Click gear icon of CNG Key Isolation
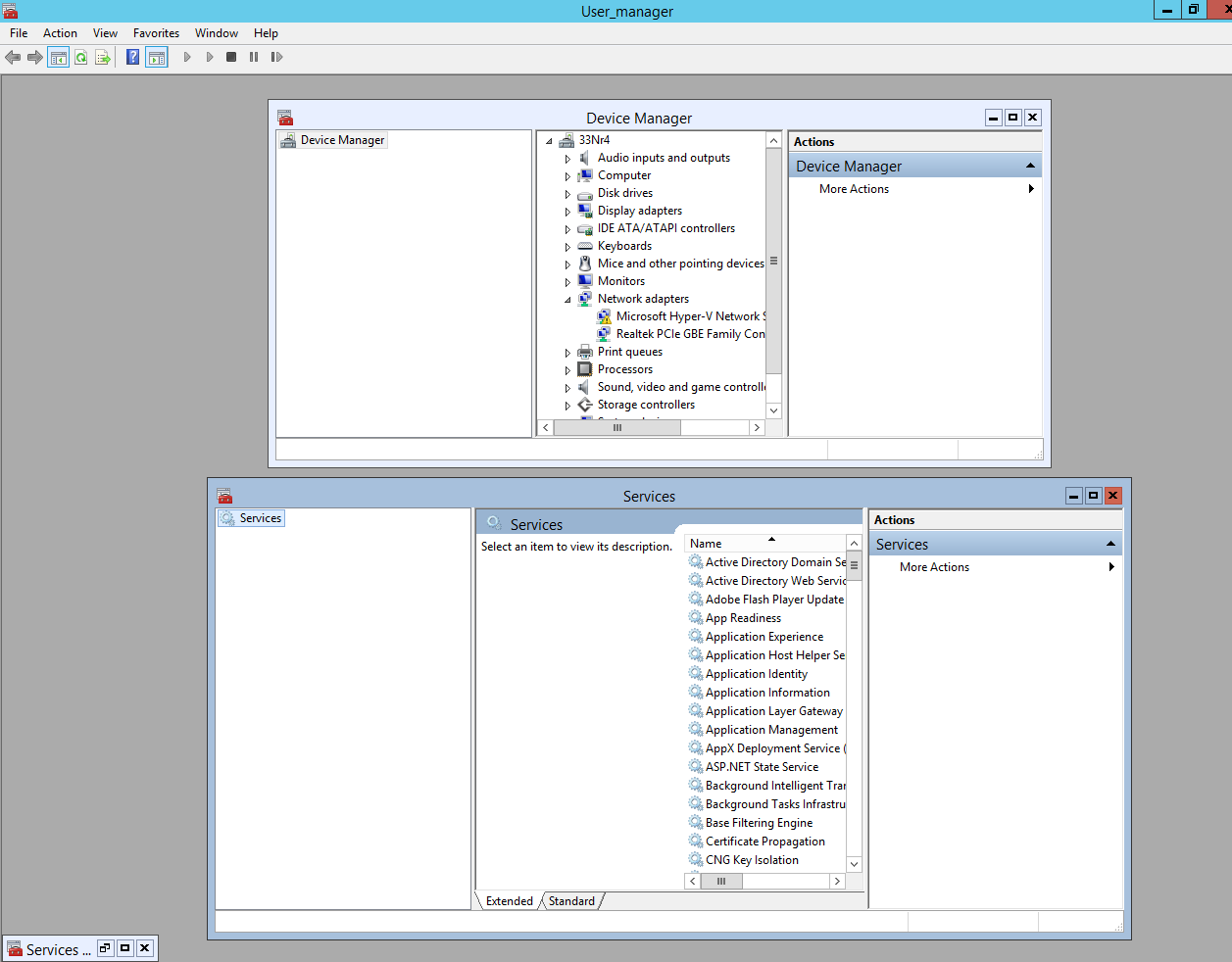This screenshot has height=962, width=1232. coord(696,859)
